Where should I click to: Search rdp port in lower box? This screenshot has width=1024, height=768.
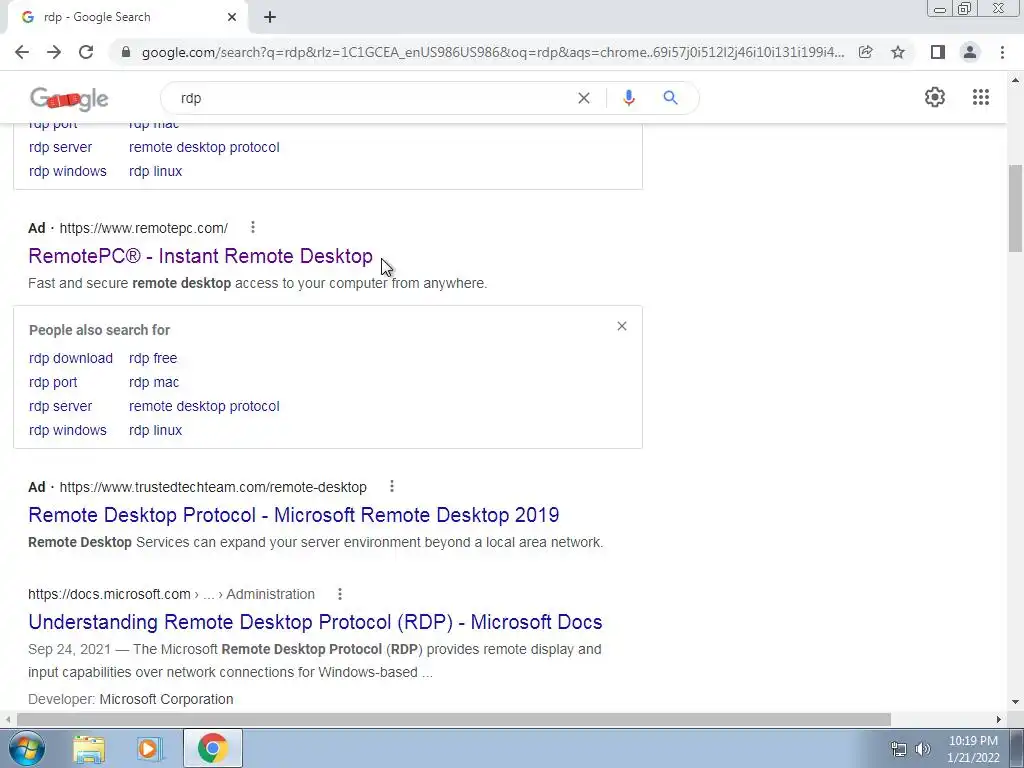(x=53, y=382)
